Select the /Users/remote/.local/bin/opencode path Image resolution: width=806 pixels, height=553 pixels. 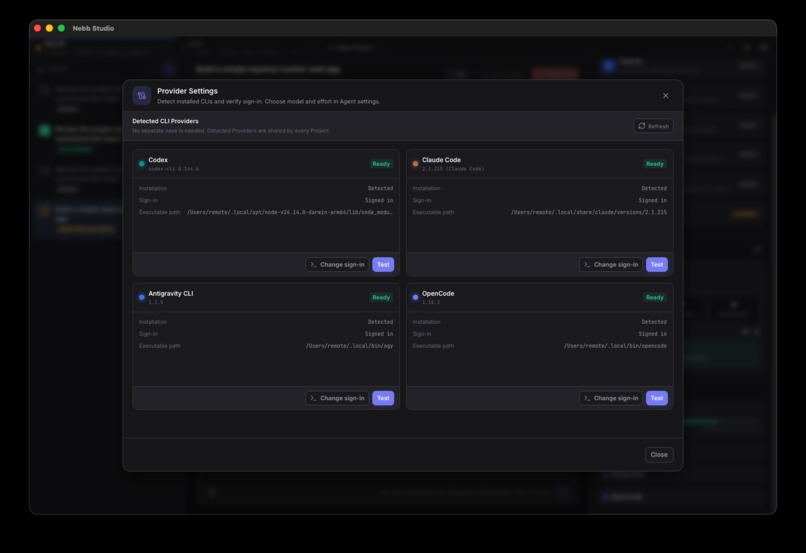pyautogui.click(x=615, y=346)
